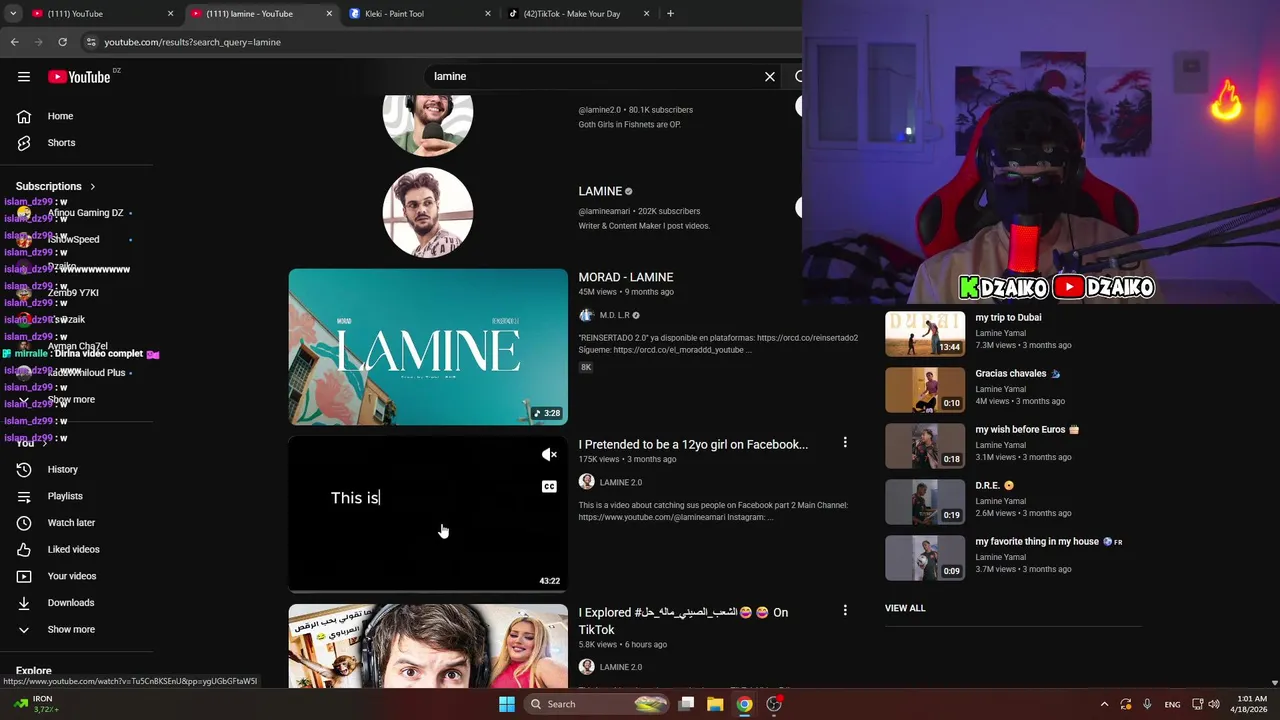Viewport: 1280px width, 720px height.
Task: Expand Show more under Subscriptions
Action: (71, 400)
